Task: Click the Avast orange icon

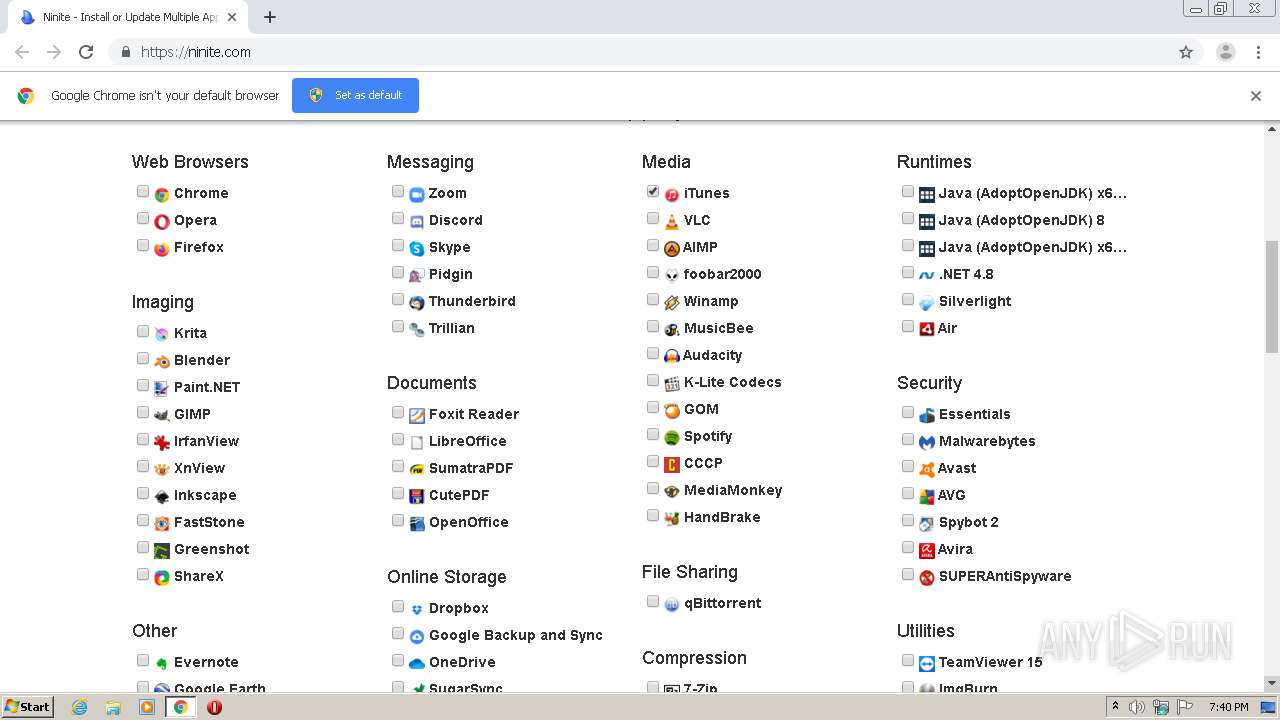Action: click(927, 469)
